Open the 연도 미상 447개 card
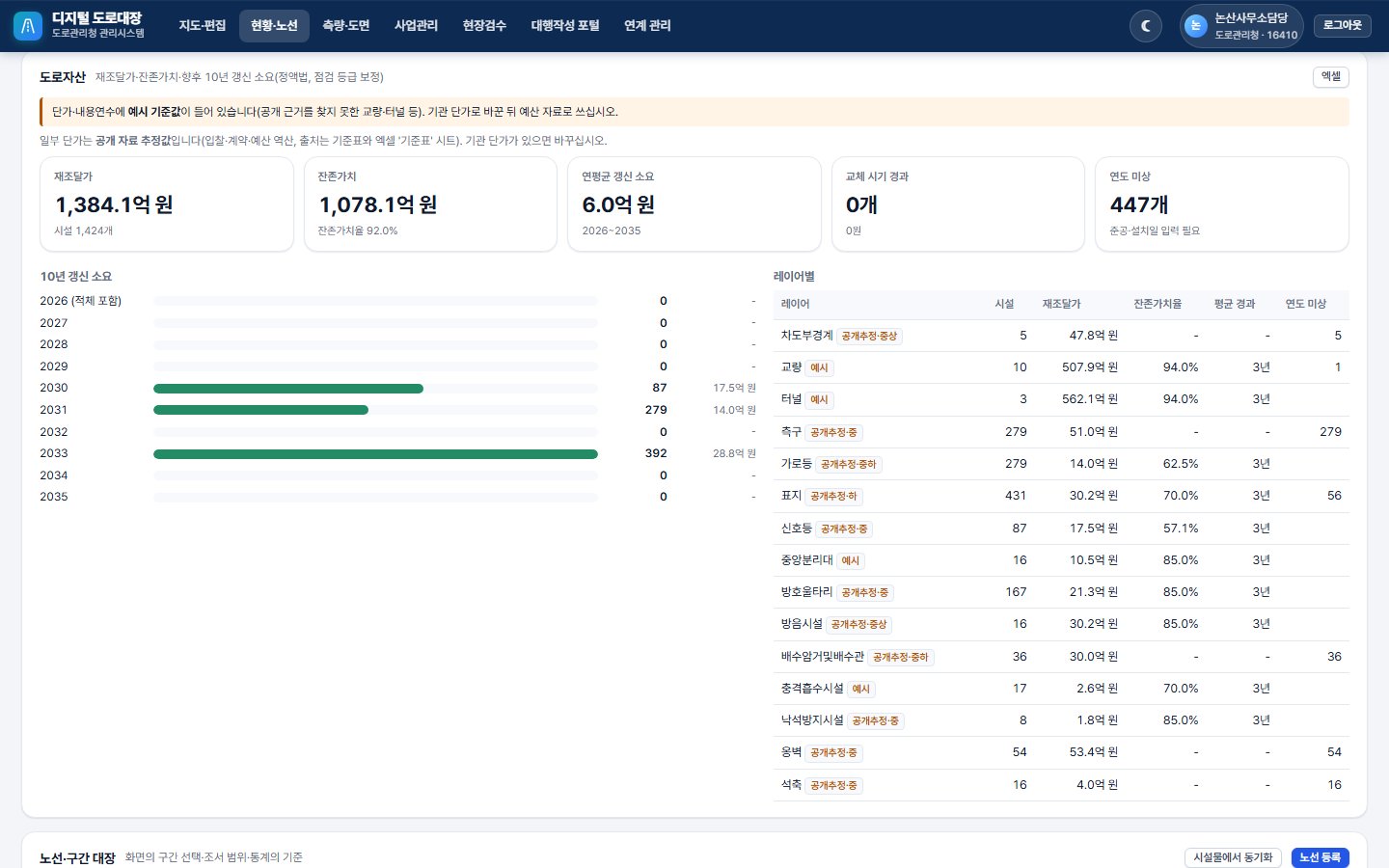The height and width of the screenshot is (868, 1389). pyautogui.click(x=1222, y=204)
